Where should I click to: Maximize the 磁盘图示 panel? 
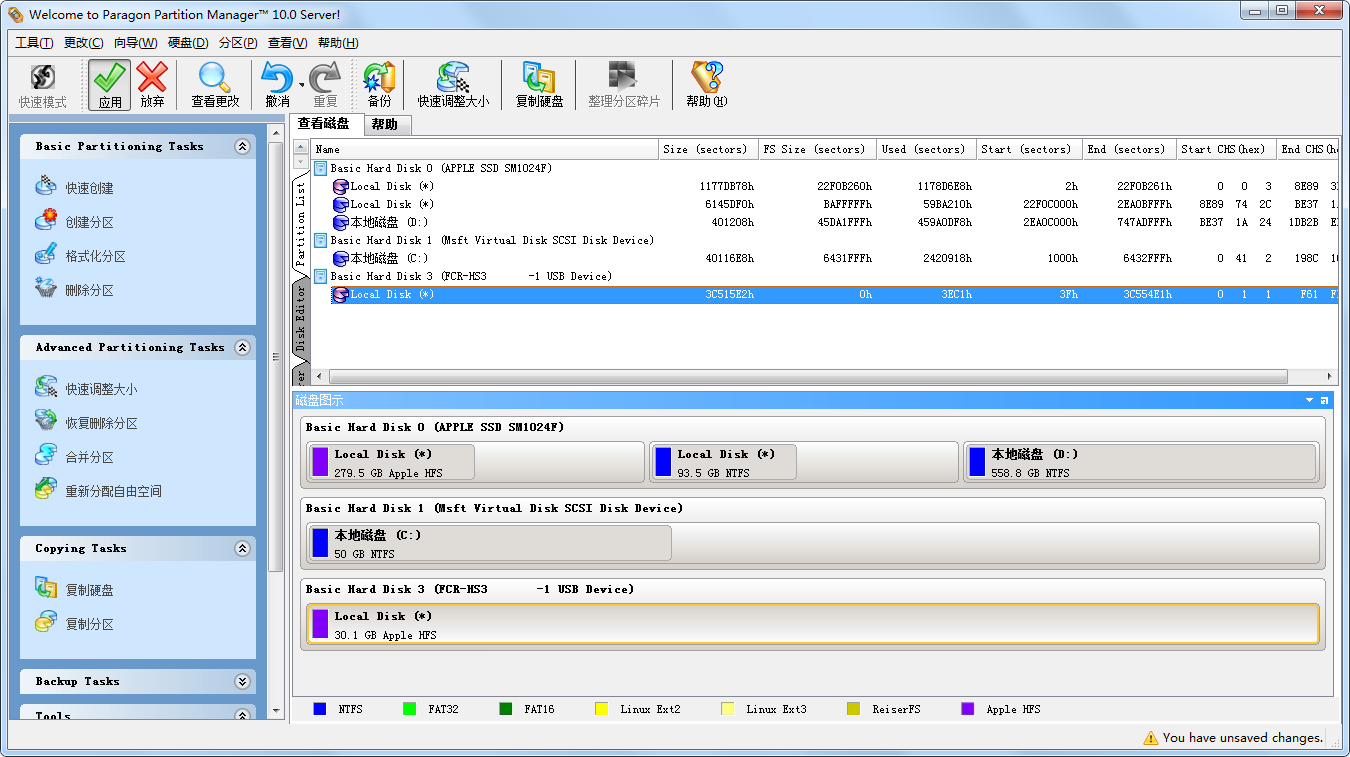[x=1325, y=400]
